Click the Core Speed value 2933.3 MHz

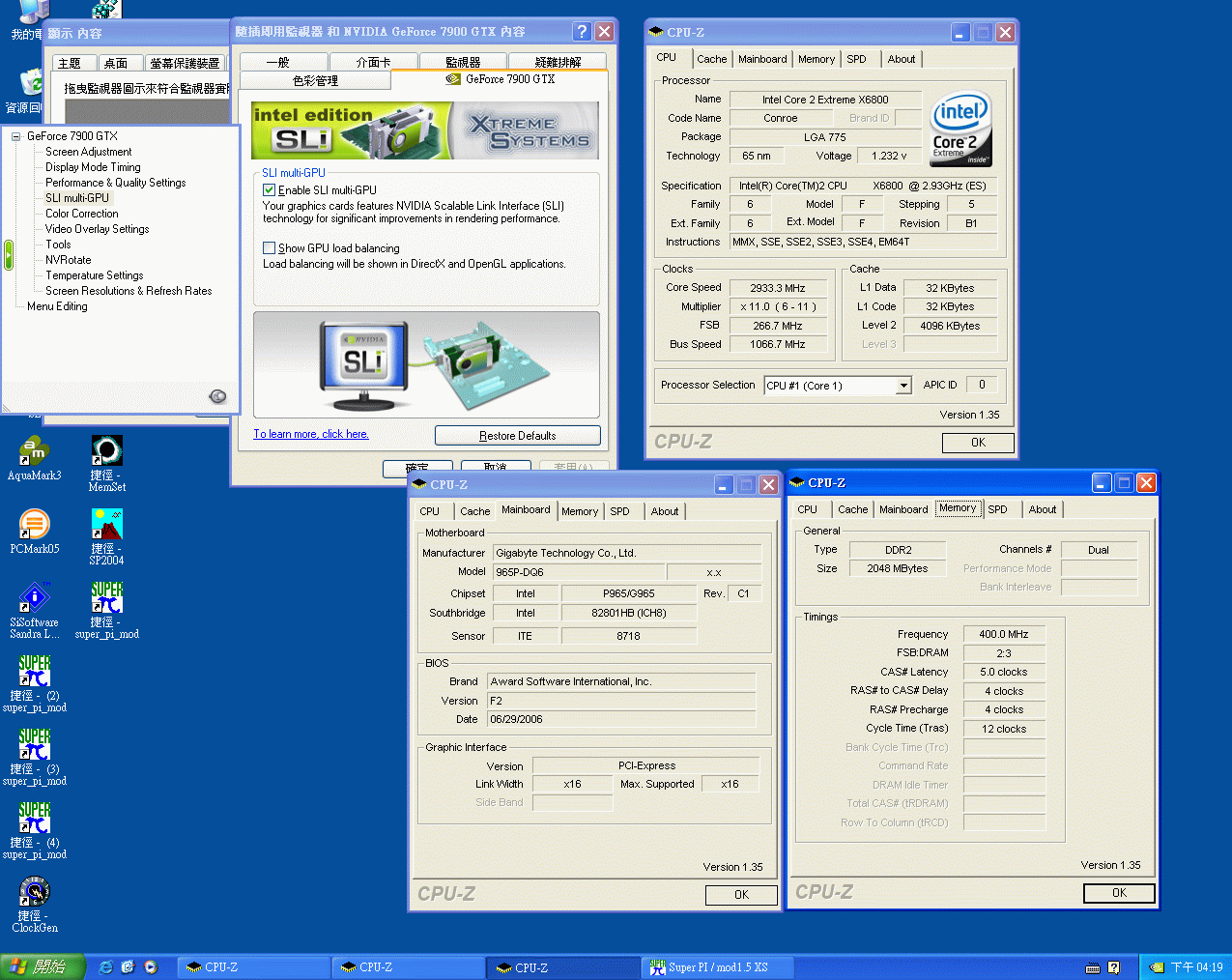coord(779,288)
